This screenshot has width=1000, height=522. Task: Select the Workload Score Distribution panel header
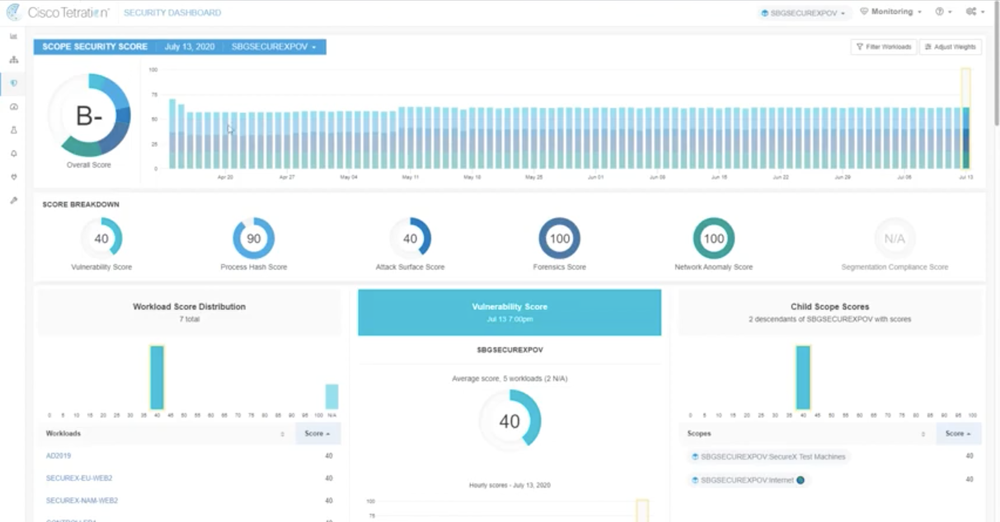point(189,312)
